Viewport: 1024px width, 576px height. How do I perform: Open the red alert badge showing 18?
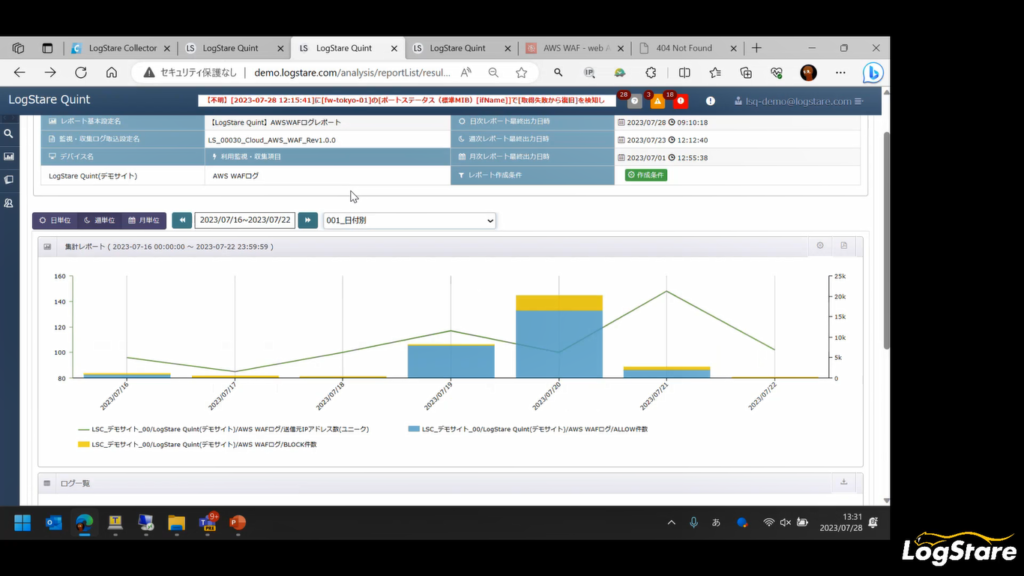(x=680, y=101)
